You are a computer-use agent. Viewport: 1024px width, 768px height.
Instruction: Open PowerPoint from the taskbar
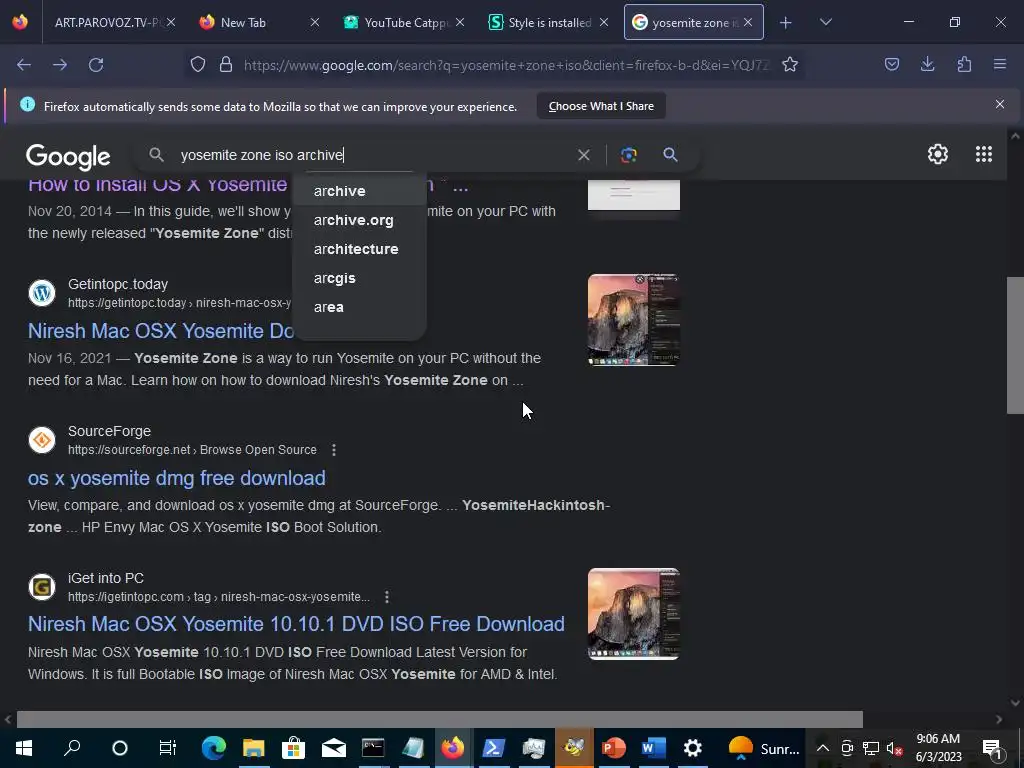pyautogui.click(x=613, y=748)
